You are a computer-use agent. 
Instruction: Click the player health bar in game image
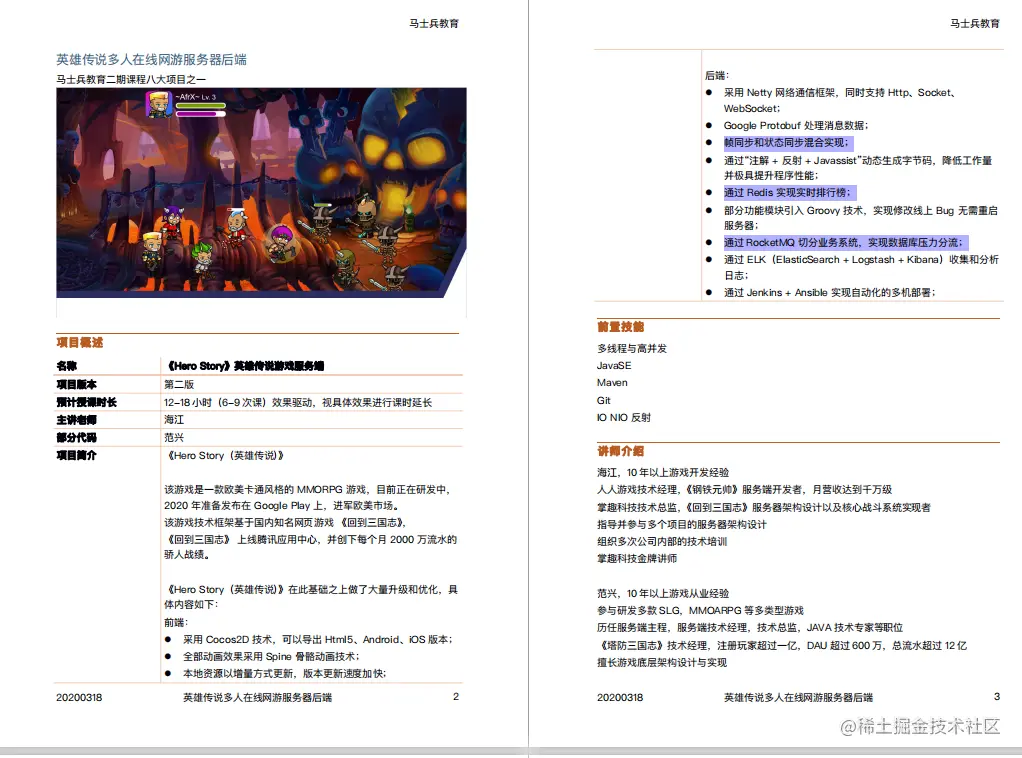pyautogui.click(x=200, y=105)
